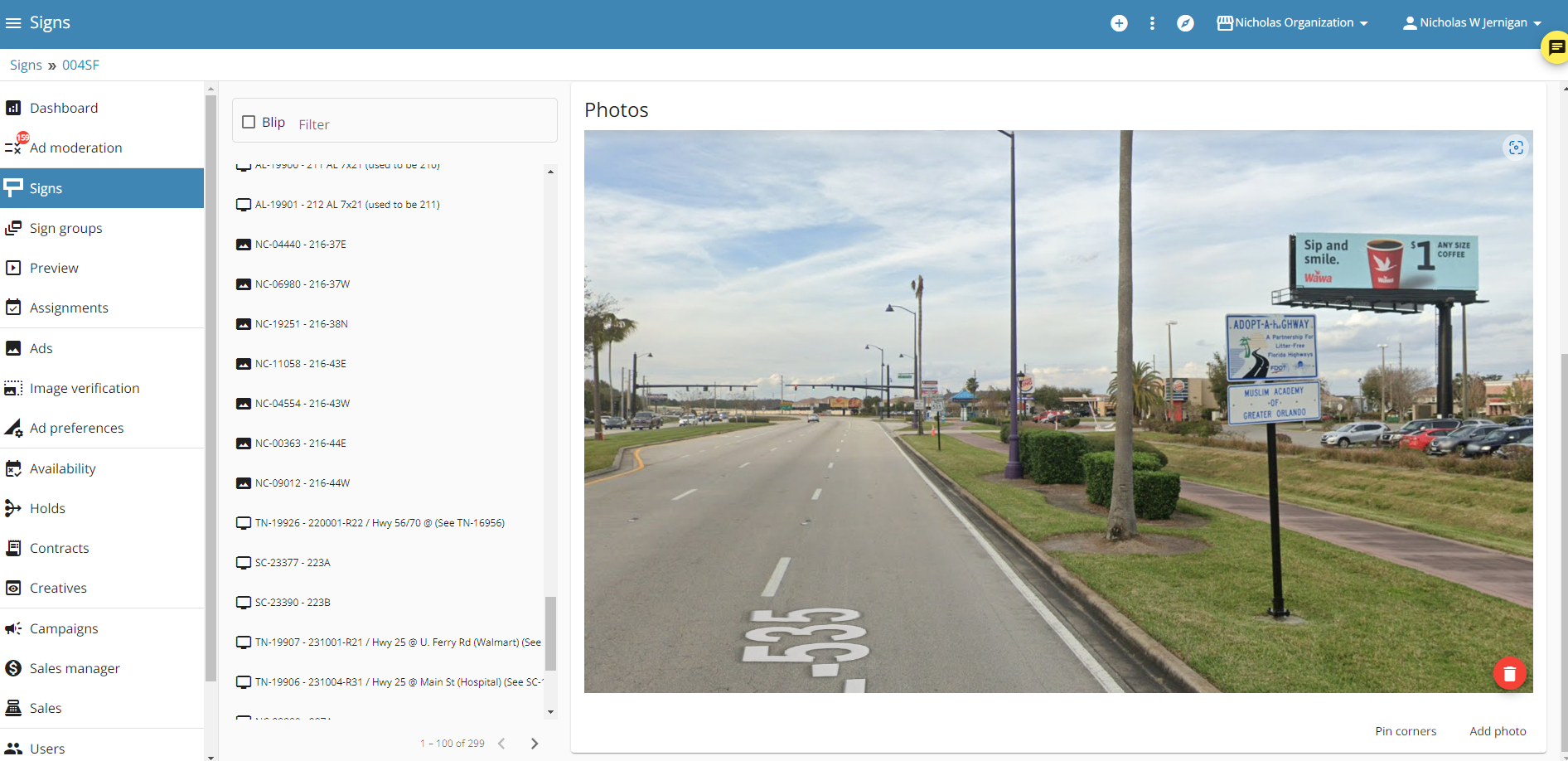Image resolution: width=1568 pixels, height=761 pixels.
Task: Open the Nicholas Organization dropdown
Action: pos(1292,23)
